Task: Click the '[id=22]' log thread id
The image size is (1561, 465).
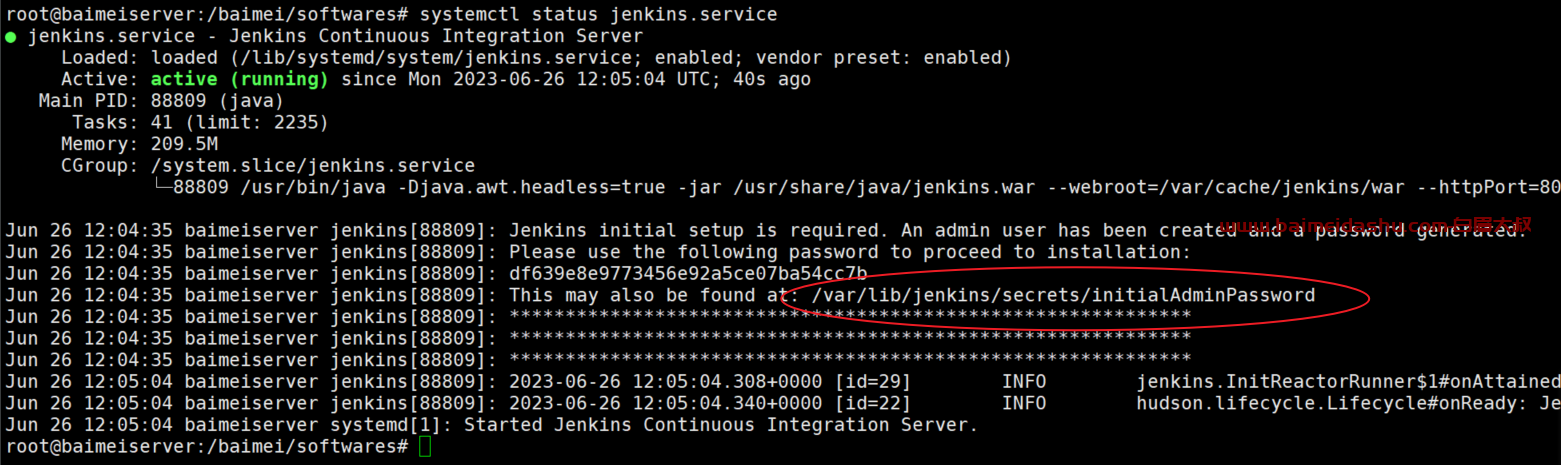Action: (872, 404)
